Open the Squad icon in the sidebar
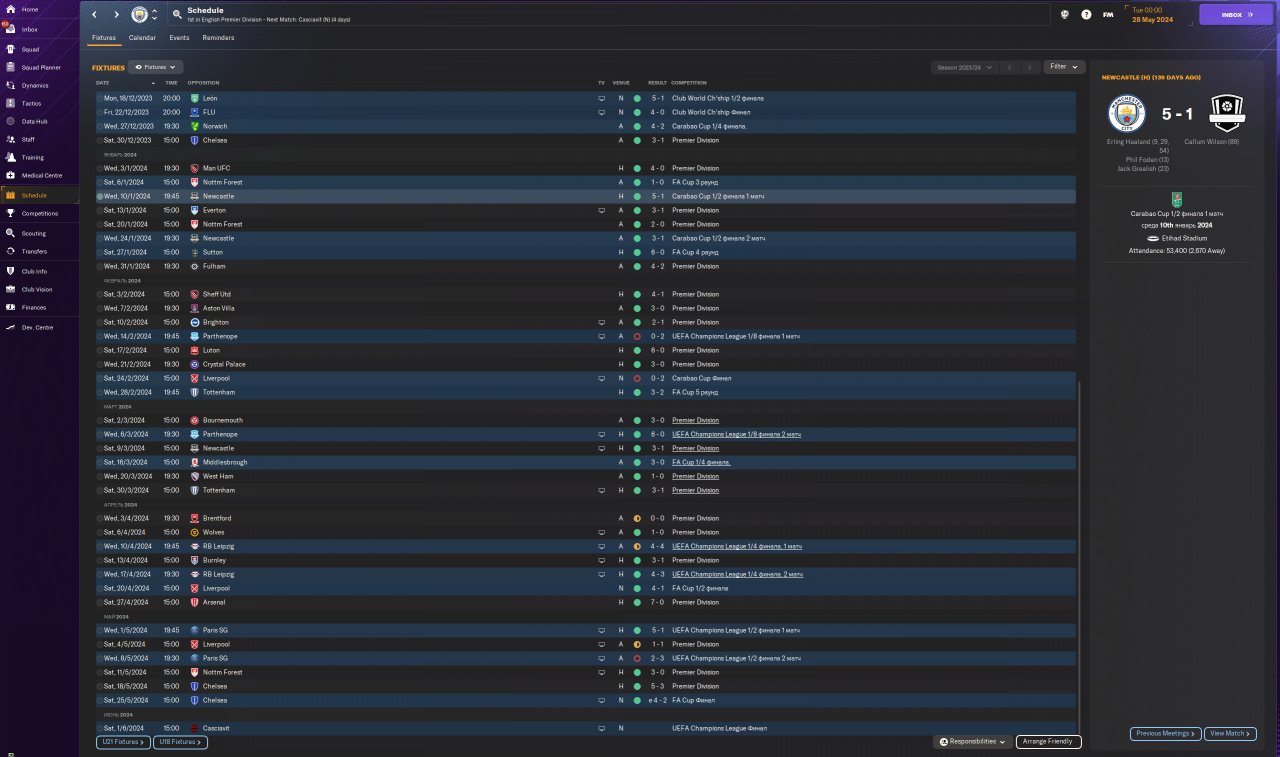 tap(11, 48)
